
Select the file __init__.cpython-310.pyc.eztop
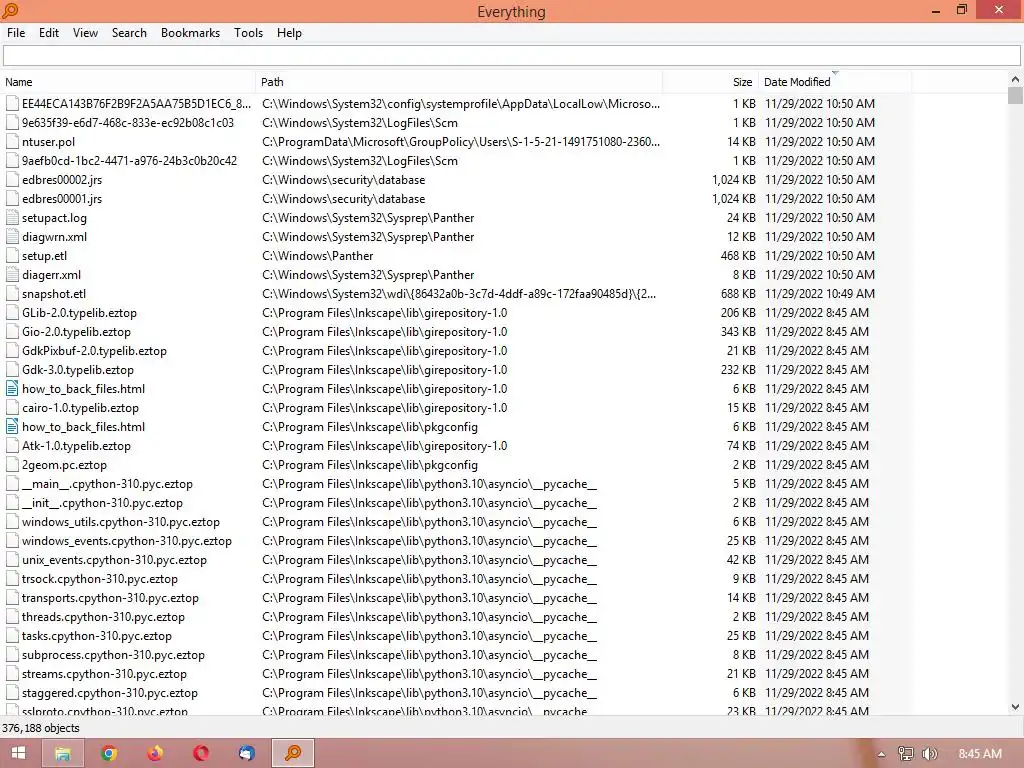(x=102, y=503)
